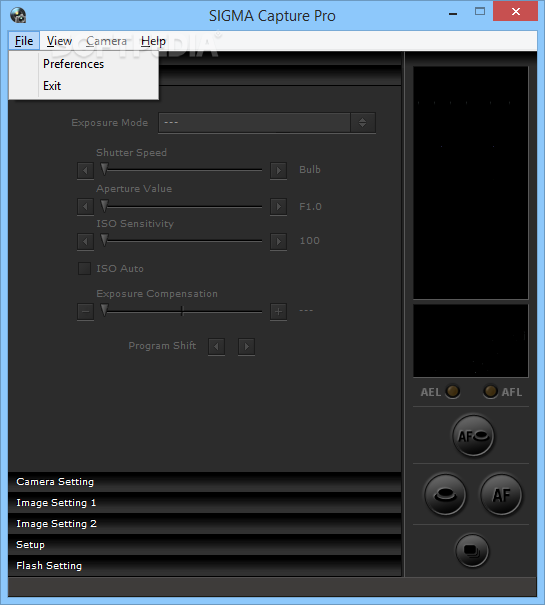Screen dimensions: 545x605
Task: Open the Help menu
Action: [x=153, y=41]
